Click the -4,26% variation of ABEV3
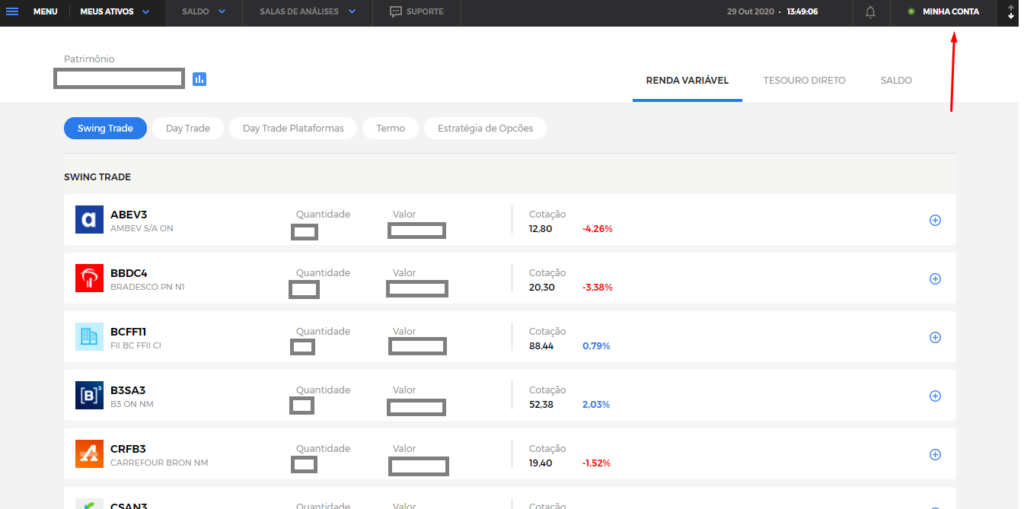1024x509 pixels. tap(598, 229)
